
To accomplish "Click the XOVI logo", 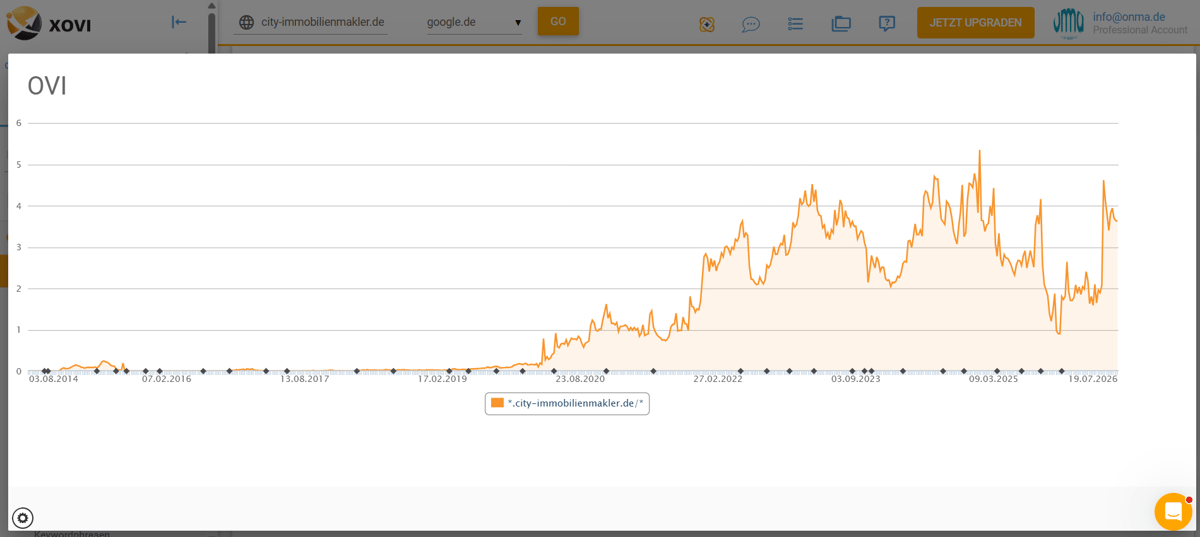I will (x=48, y=23).
